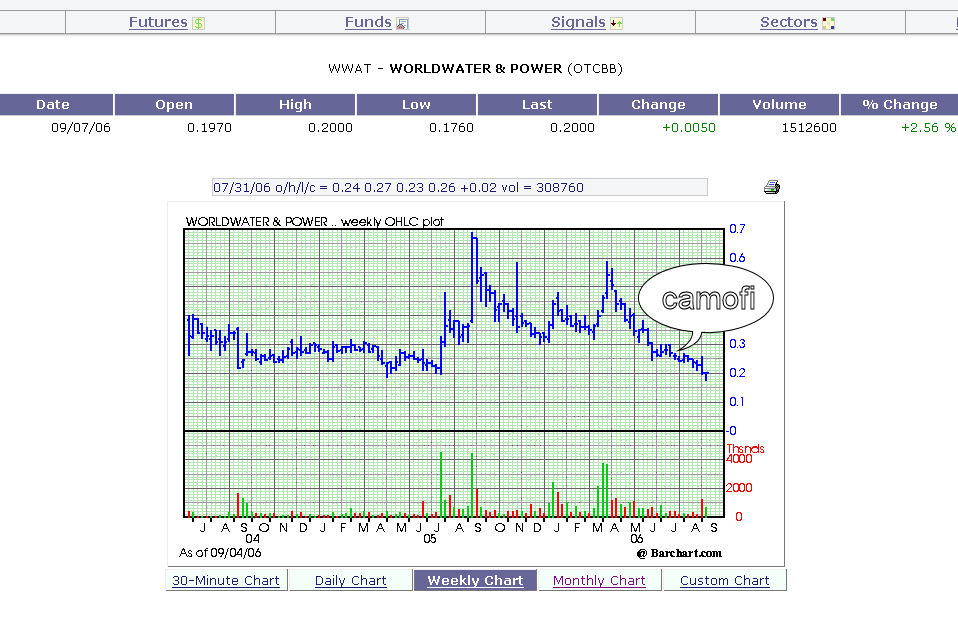Click the Barchart.com watermark on the chart

coord(679,553)
